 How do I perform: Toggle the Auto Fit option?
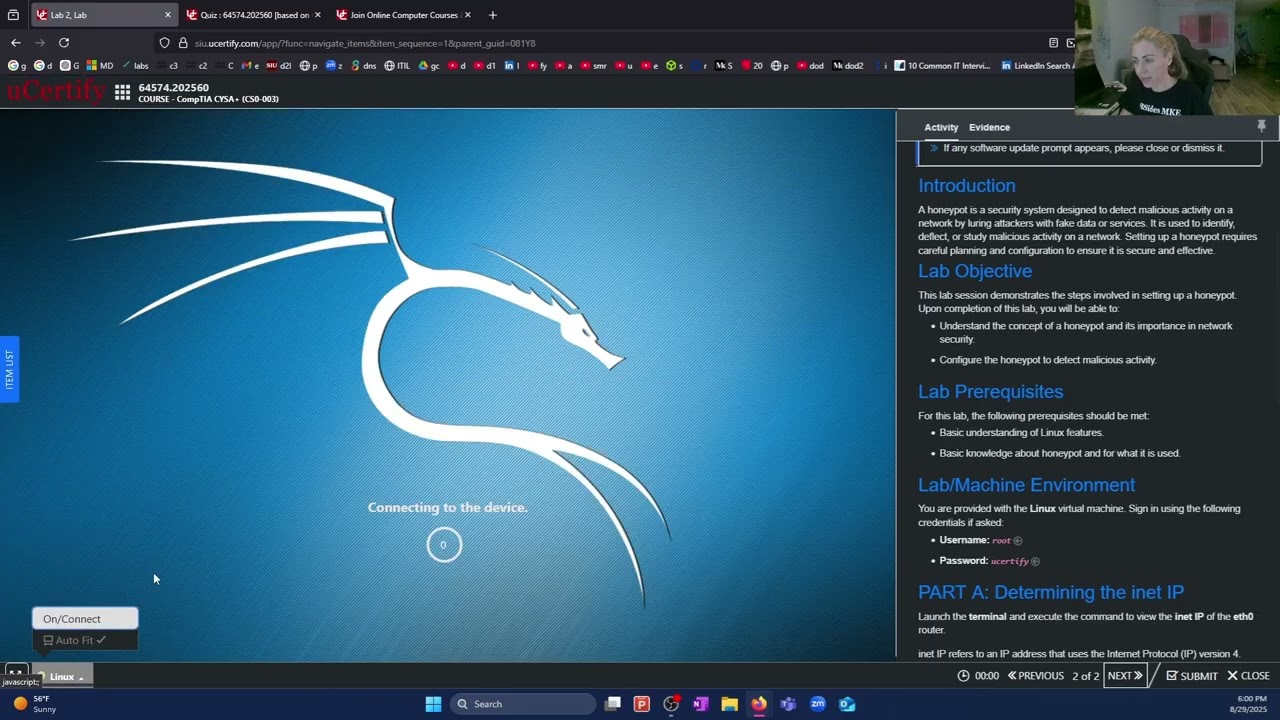click(85, 640)
